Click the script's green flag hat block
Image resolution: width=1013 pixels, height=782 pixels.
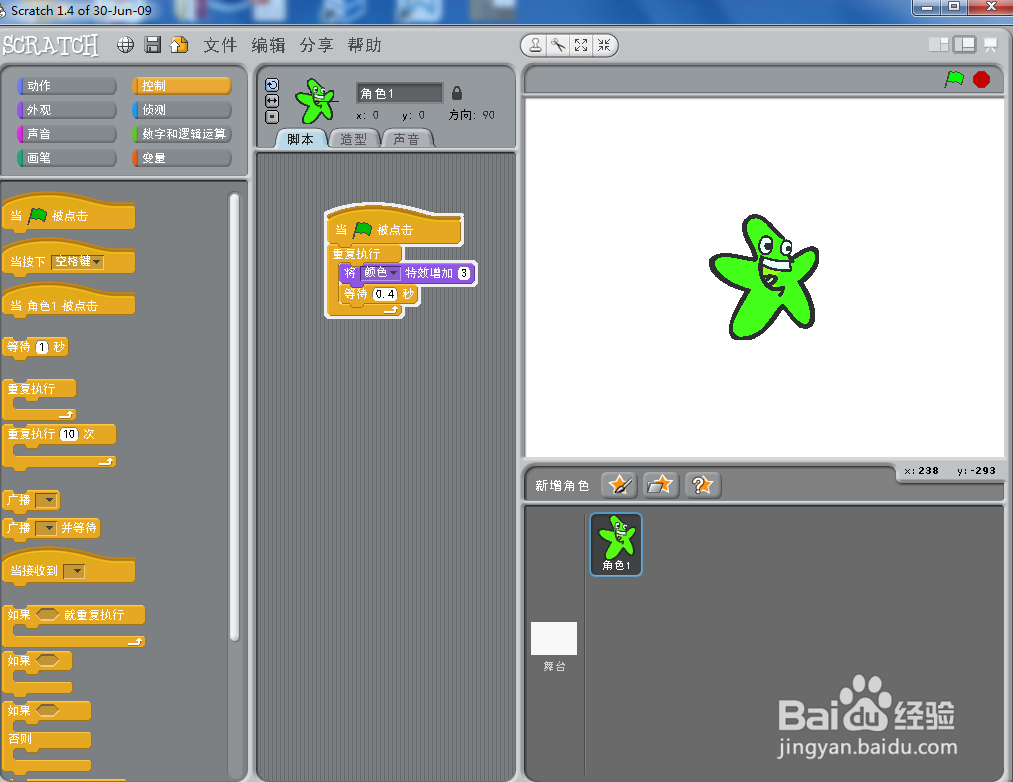coord(394,227)
